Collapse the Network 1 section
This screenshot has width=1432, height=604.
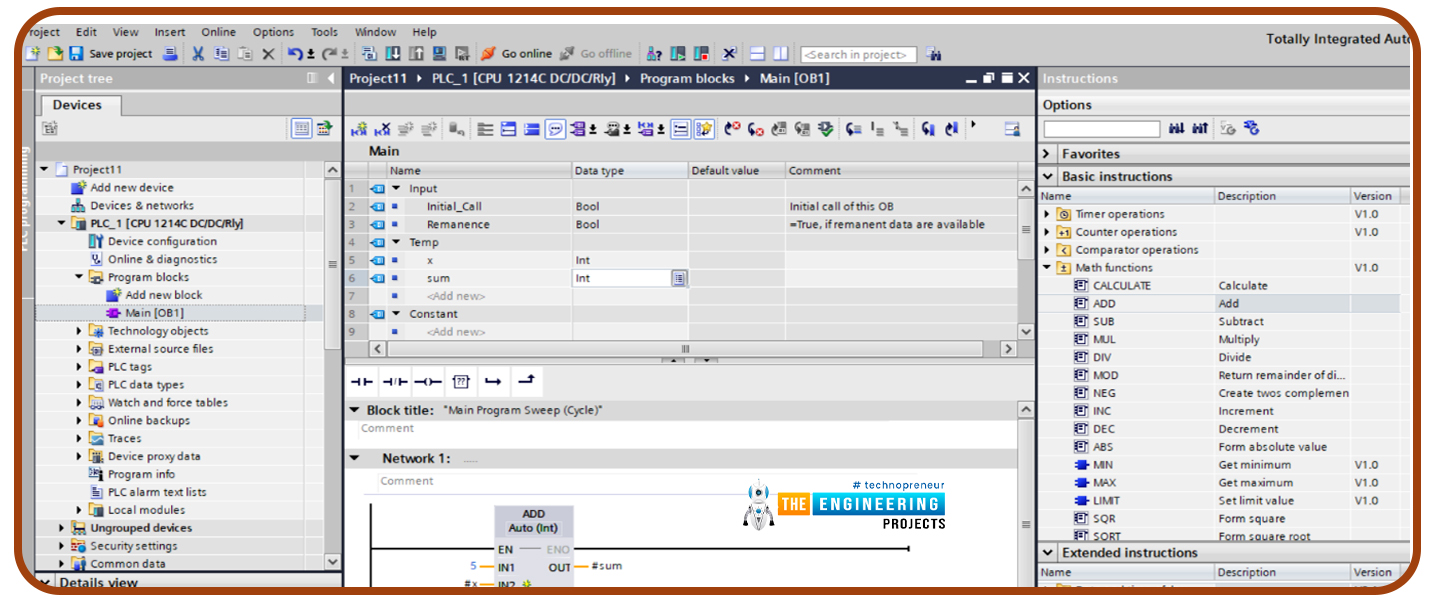(x=354, y=458)
